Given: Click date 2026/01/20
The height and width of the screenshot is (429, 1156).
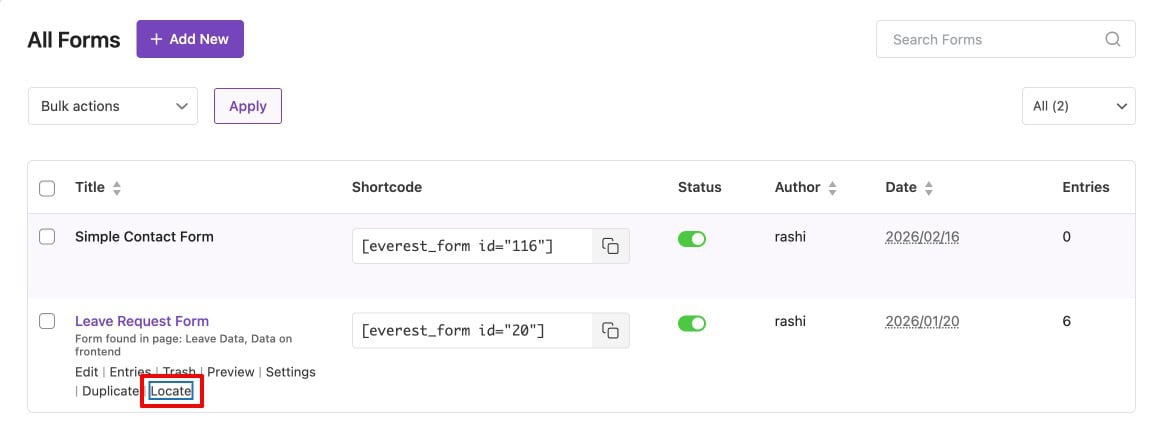Looking at the screenshot, I should coord(922,321).
